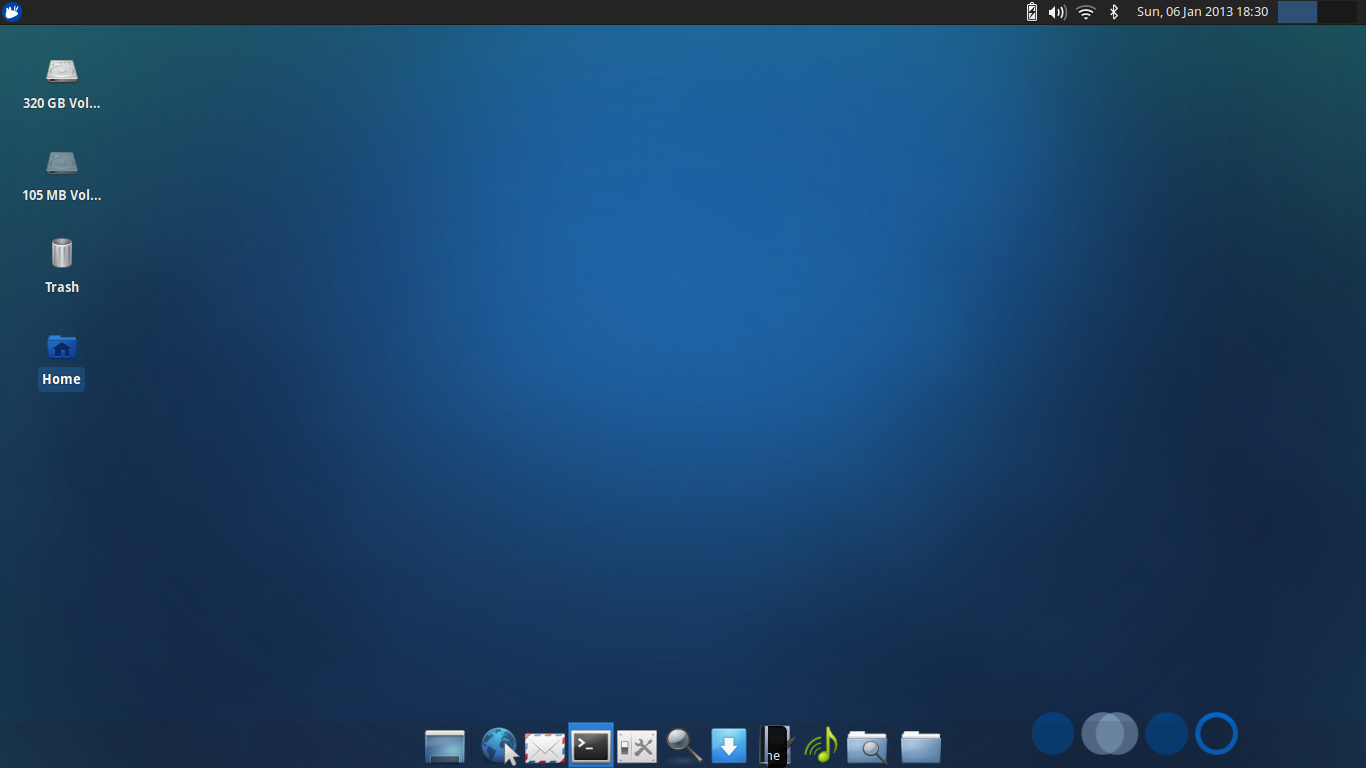The height and width of the screenshot is (768, 1366).
Task: Open the Wi-Fi network indicator
Action: [1086, 12]
